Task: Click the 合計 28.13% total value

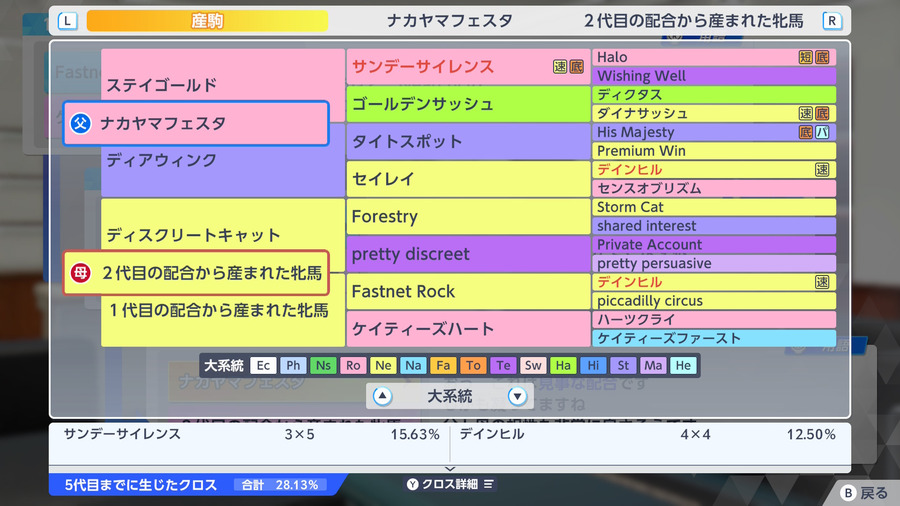Action: 280,485
